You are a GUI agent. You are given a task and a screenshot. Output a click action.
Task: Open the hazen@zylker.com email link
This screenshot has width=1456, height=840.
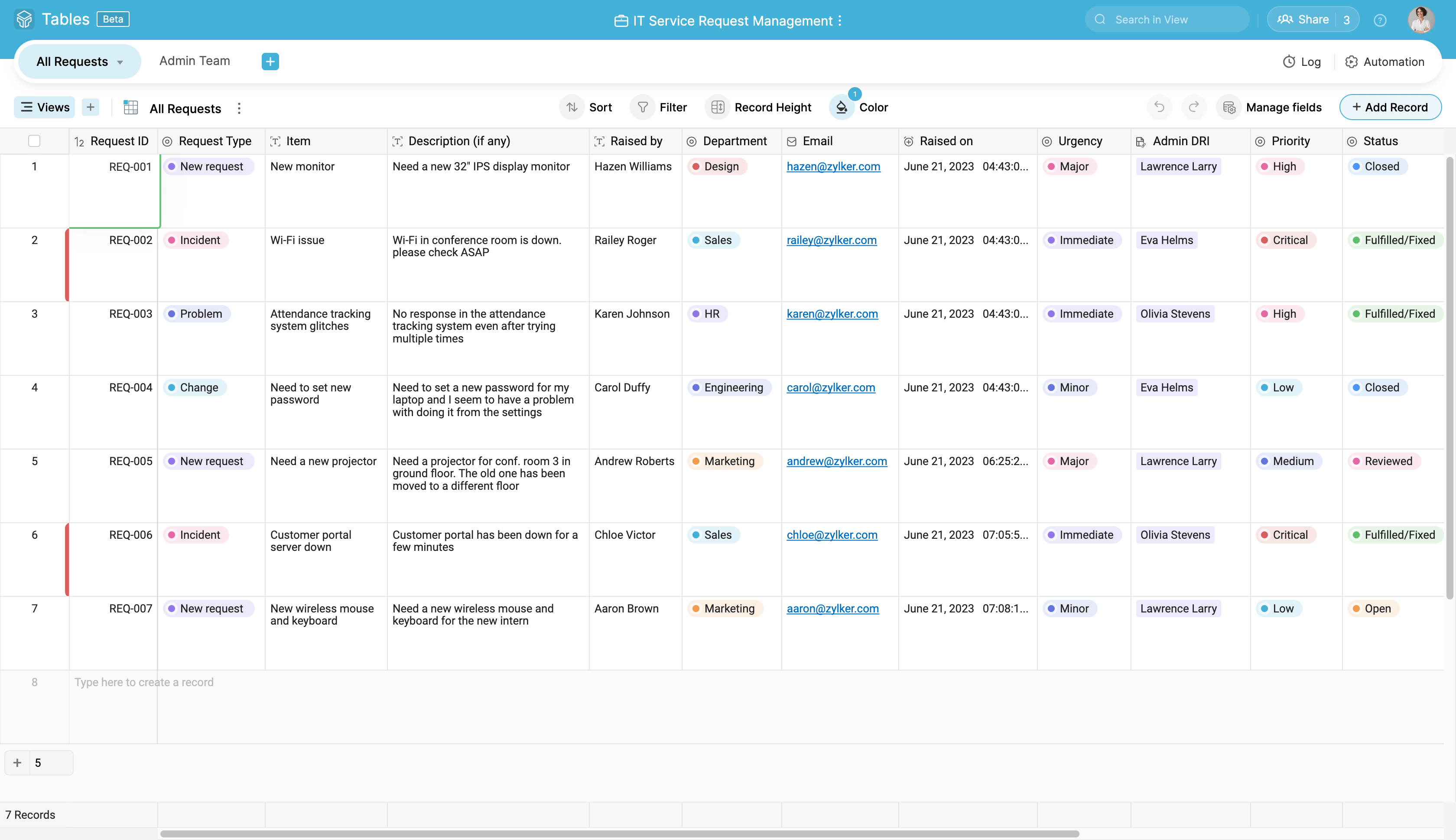(x=833, y=167)
